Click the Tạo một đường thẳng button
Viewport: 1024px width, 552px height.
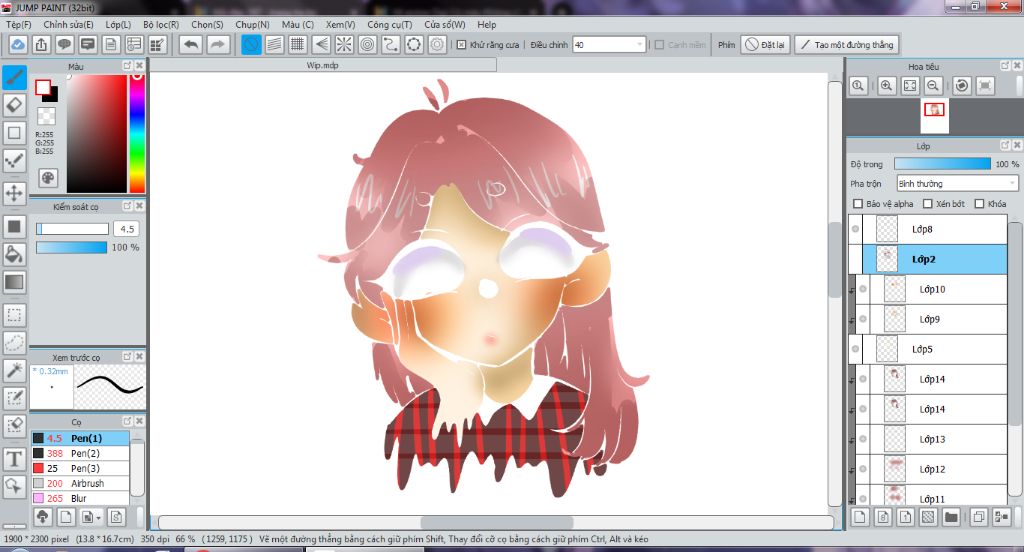point(847,44)
